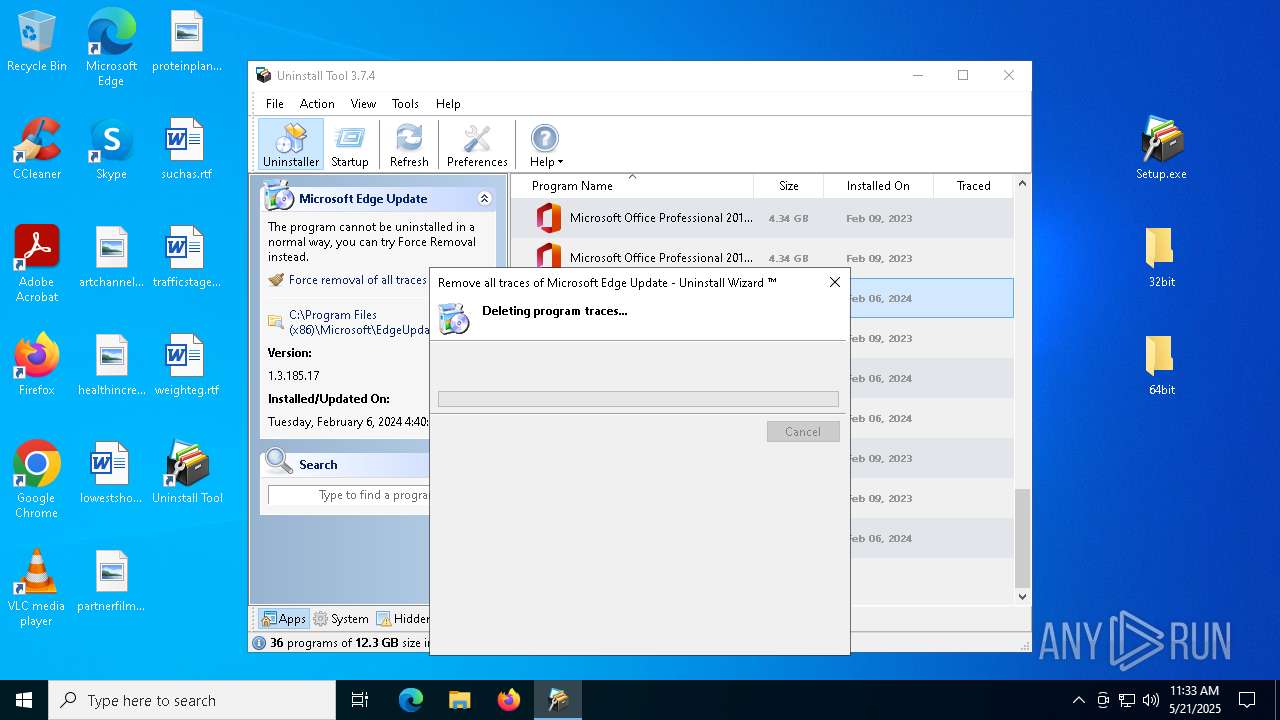
Task: Open the File menu
Action: click(275, 104)
